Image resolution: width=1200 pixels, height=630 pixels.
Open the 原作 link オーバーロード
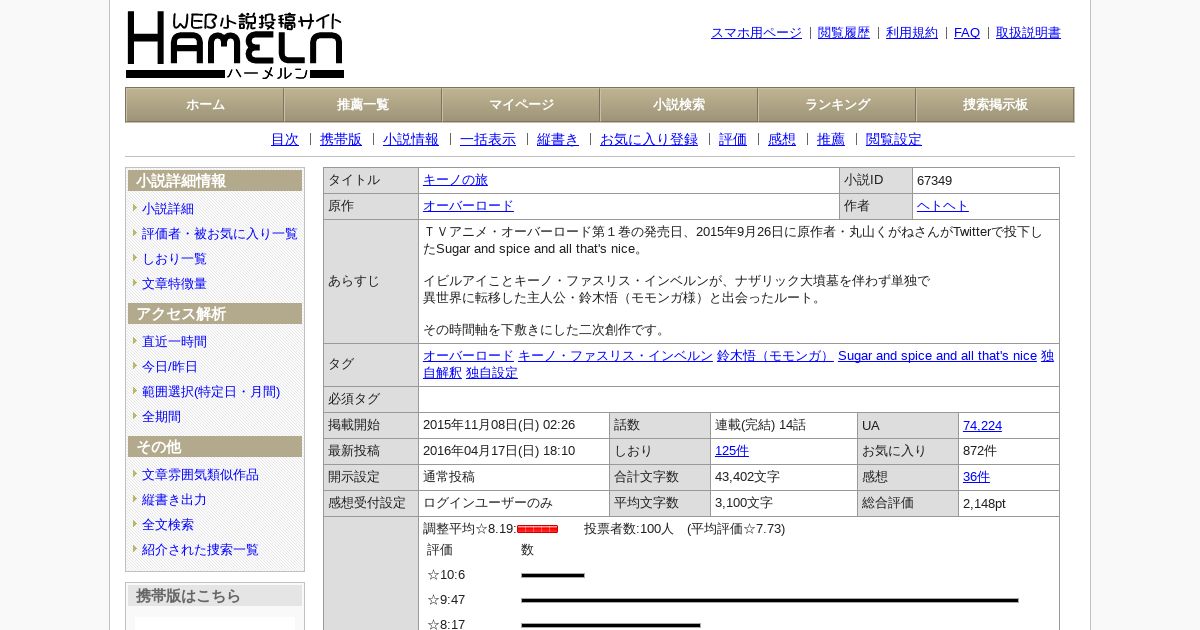click(x=468, y=206)
